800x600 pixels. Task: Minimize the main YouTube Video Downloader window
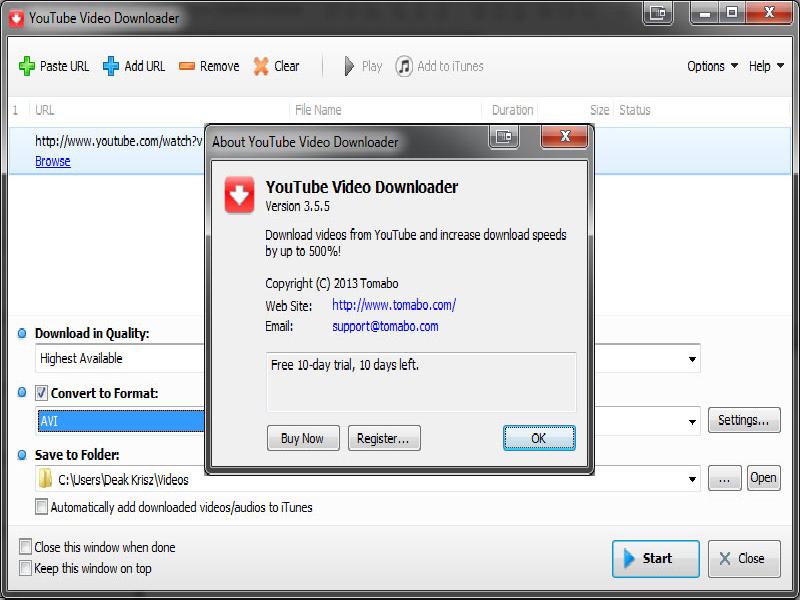tap(705, 13)
